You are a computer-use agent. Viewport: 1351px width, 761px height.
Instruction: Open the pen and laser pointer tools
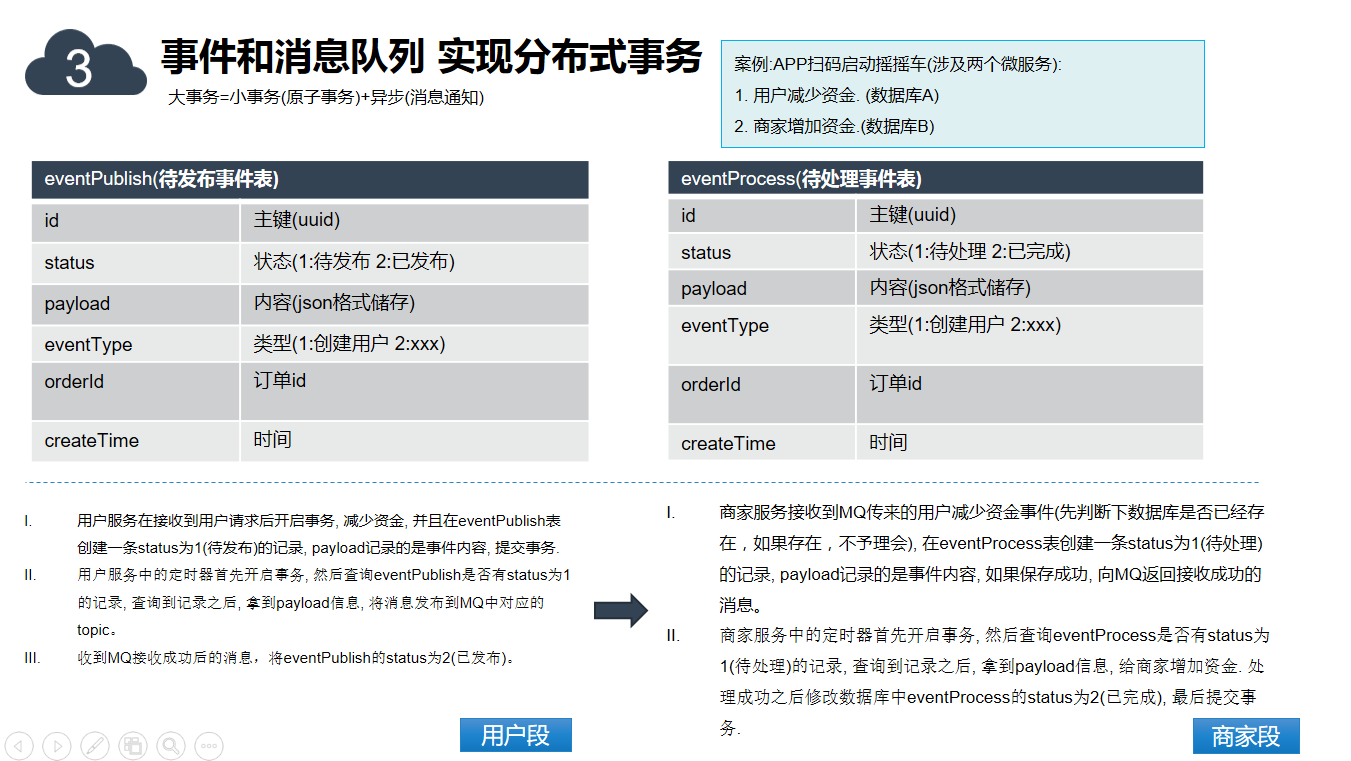(95, 745)
